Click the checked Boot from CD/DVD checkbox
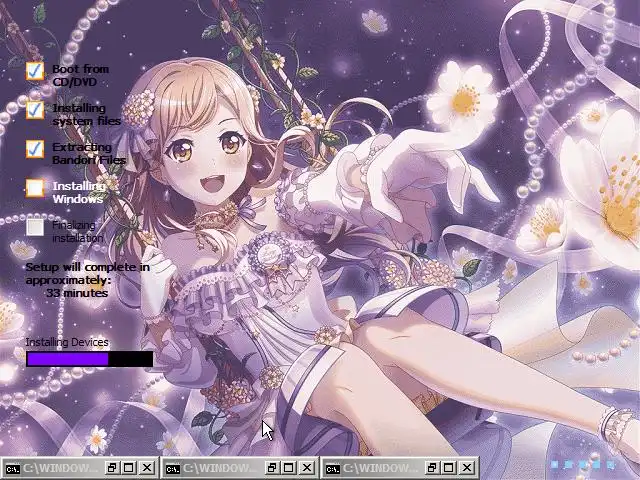The height and width of the screenshot is (480, 640). 35,71
